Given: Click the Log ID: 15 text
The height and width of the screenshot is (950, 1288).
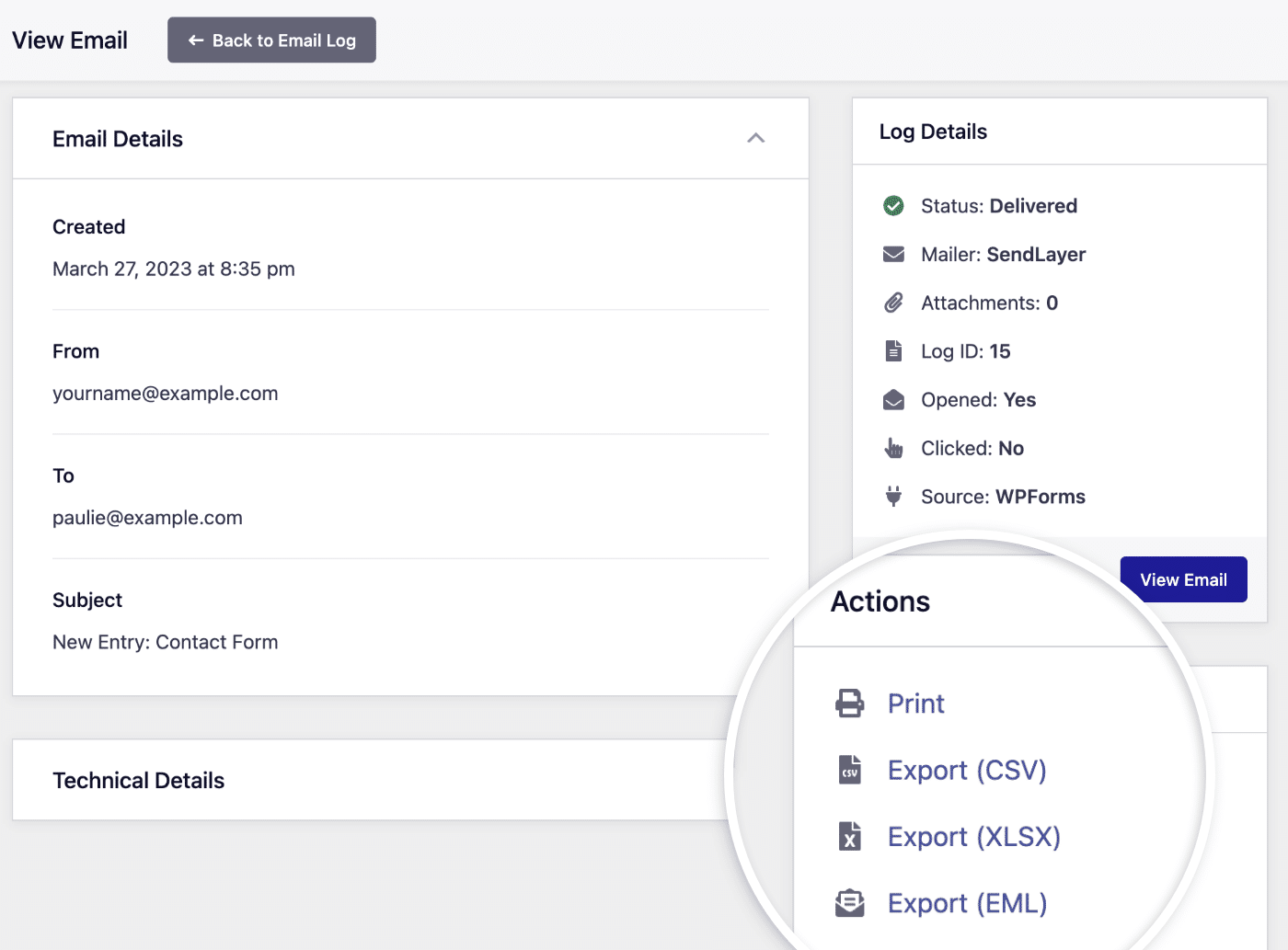Looking at the screenshot, I should (966, 351).
